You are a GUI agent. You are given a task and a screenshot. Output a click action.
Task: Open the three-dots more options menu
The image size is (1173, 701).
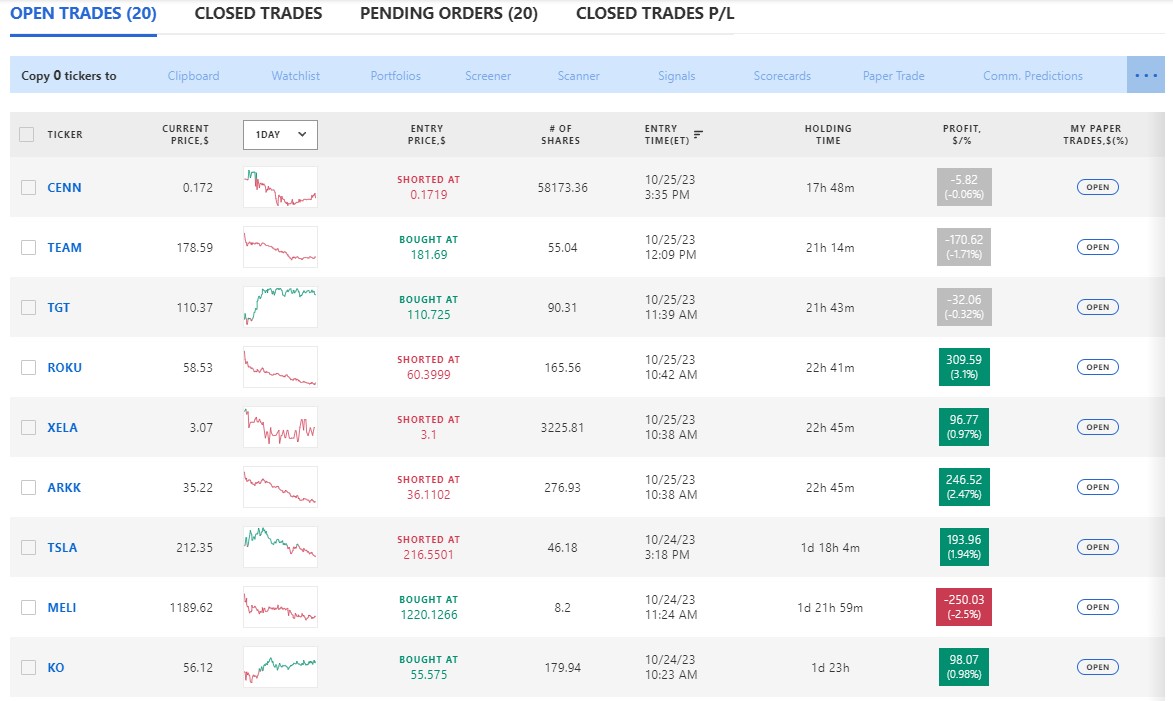1145,76
